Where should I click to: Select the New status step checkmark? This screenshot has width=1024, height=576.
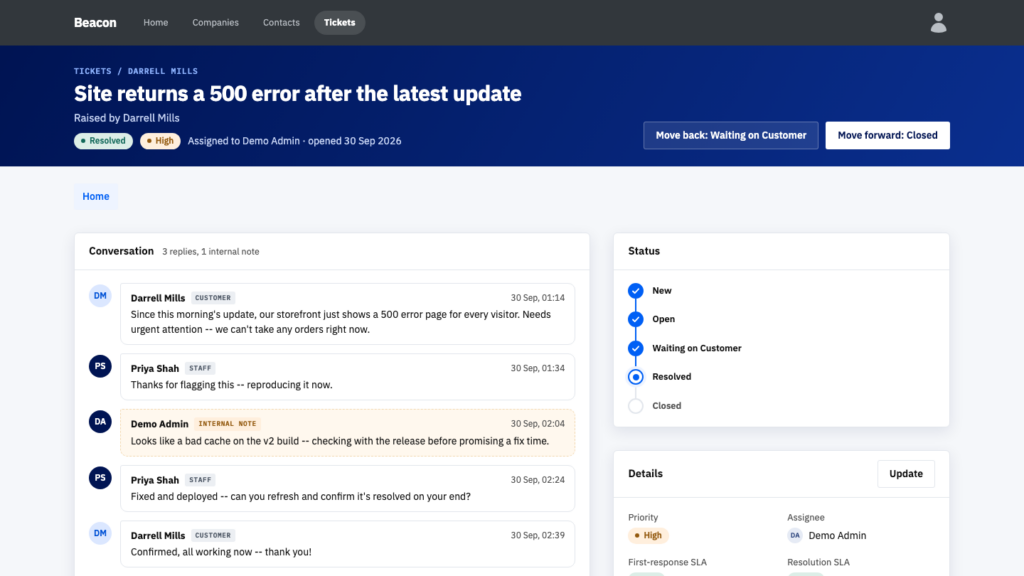(635, 291)
